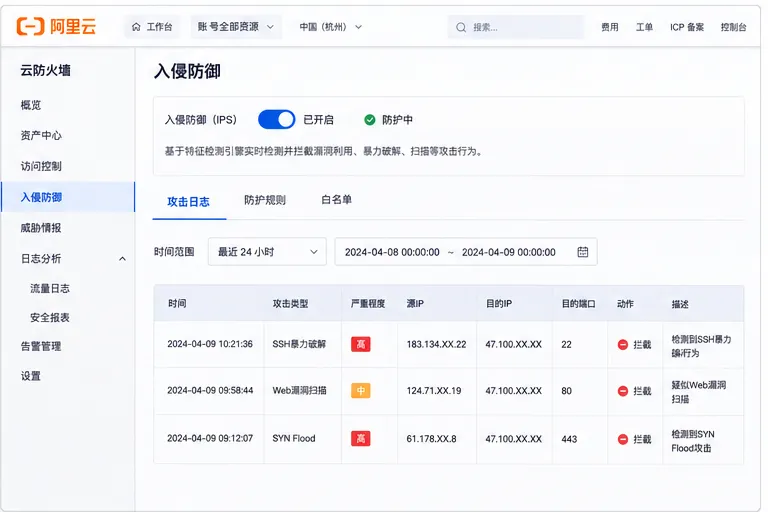Screen dimensions: 768x512
Task: Open the 工单 link in the top bar
Action: tap(644, 27)
